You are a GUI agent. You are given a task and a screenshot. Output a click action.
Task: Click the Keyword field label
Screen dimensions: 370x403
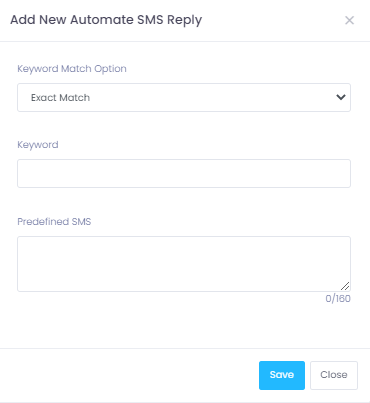pyautogui.click(x=38, y=145)
